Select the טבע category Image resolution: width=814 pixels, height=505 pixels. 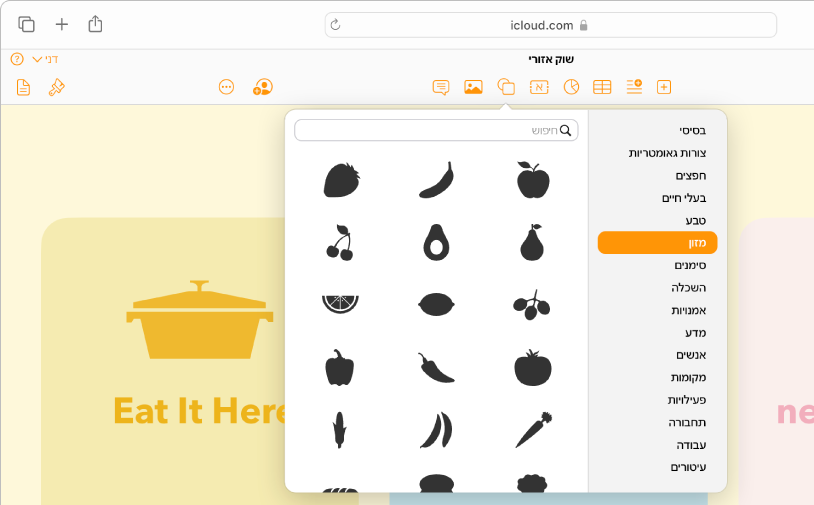click(696, 221)
